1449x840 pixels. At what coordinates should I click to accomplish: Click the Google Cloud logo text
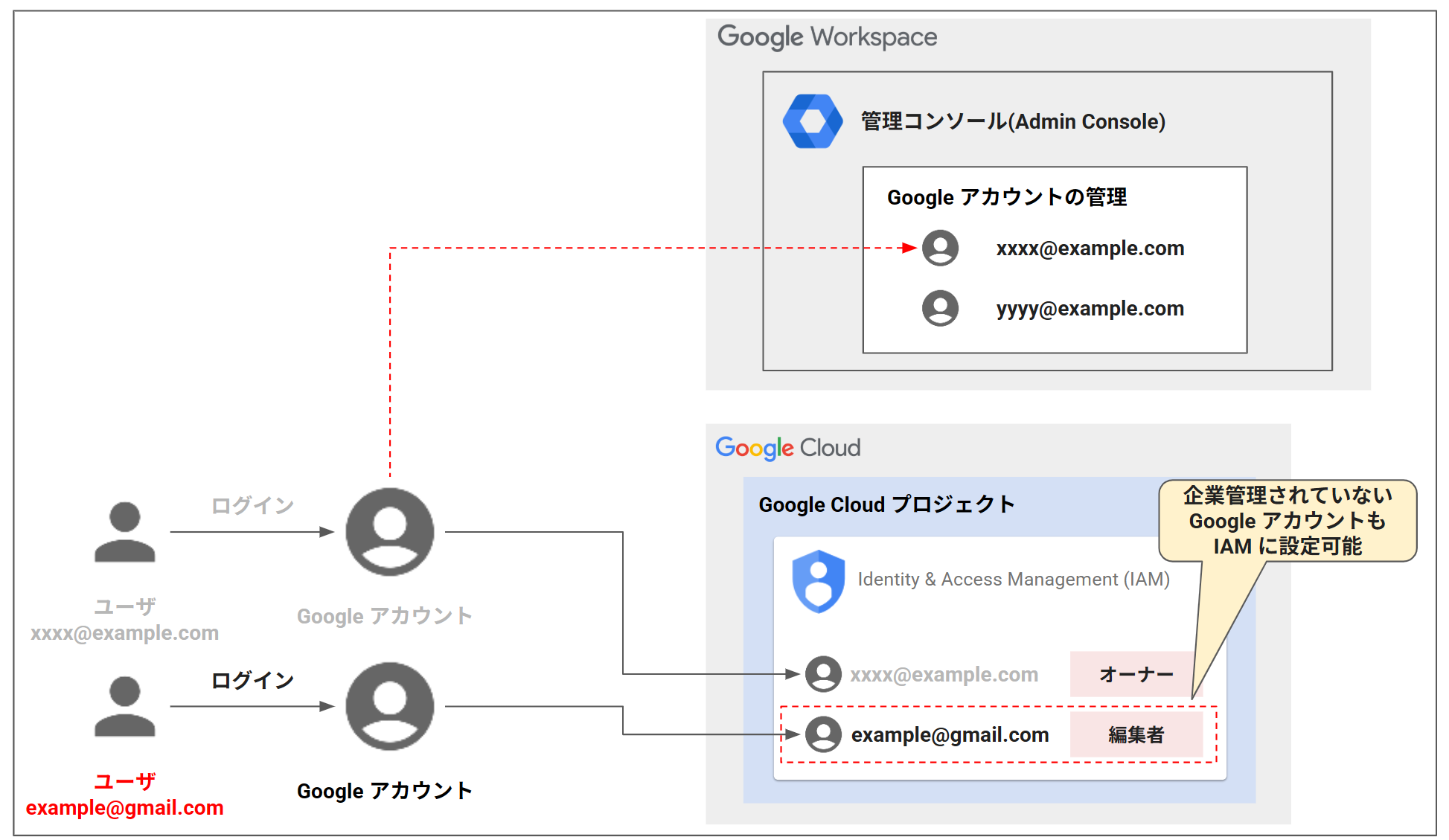[787, 448]
